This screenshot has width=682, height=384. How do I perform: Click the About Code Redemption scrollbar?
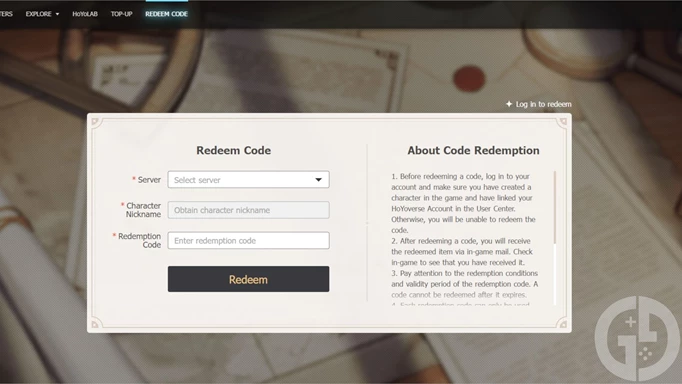pyautogui.click(x=555, y=208)
